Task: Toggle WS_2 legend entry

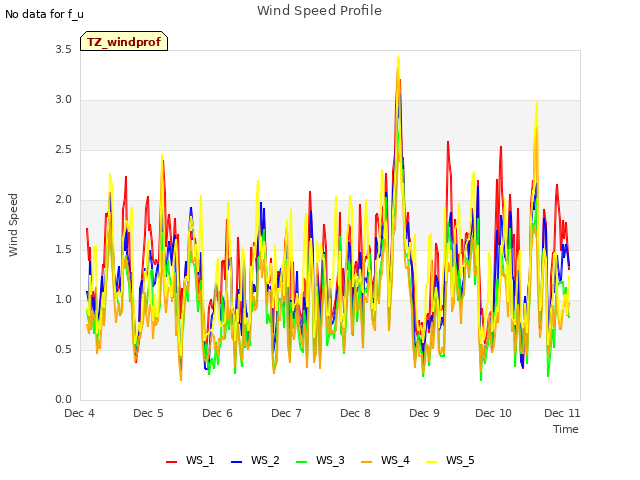Action: [x=255, y=460]
